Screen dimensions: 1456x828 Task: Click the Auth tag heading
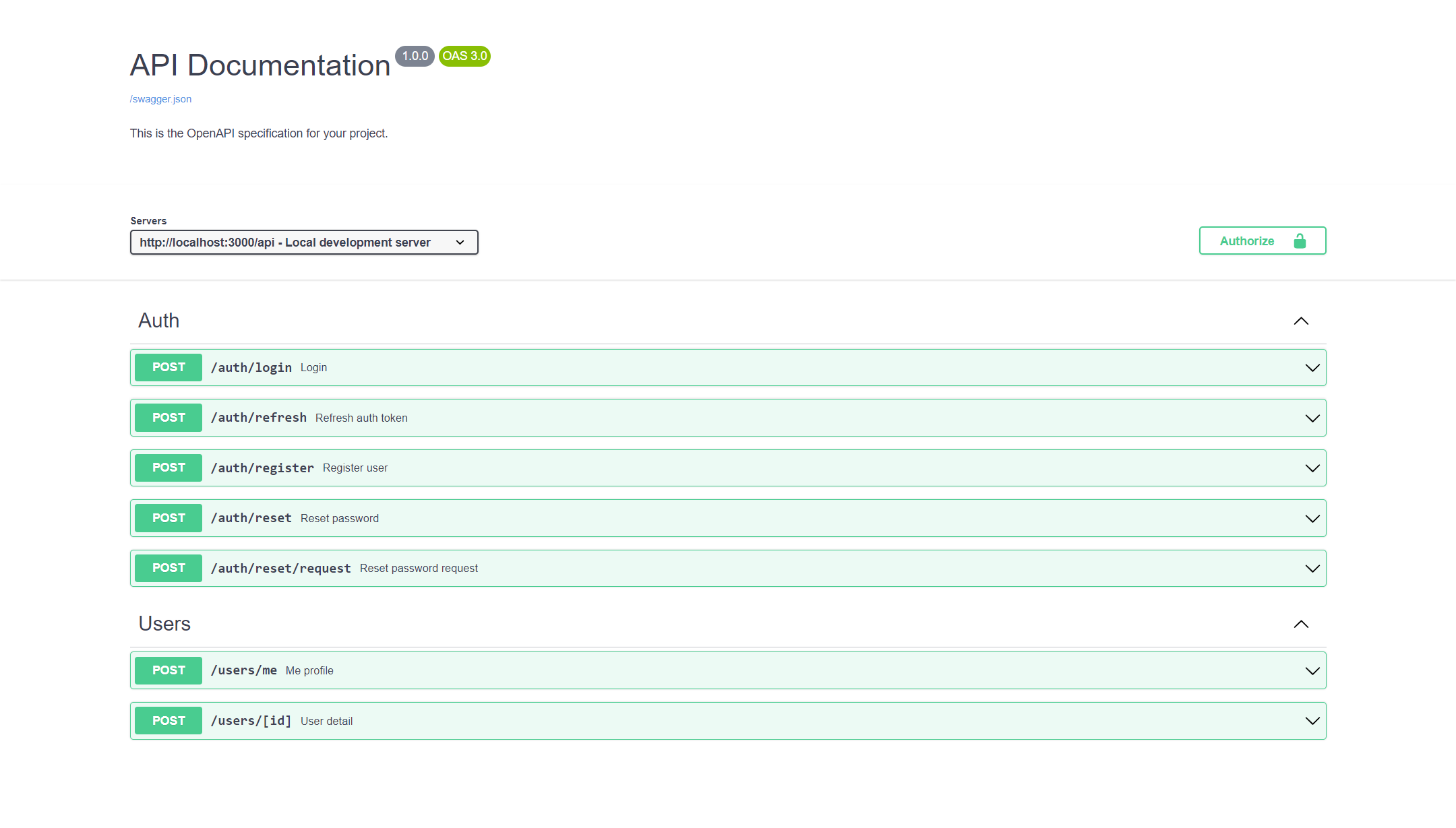(159, 321)
